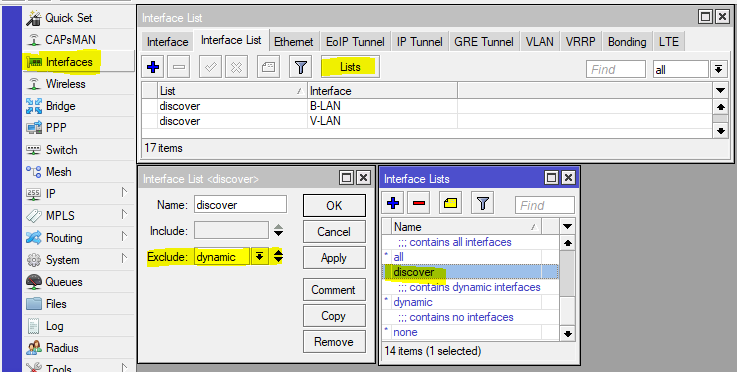Click Find field in Interface List window

(x=616, y=69)
